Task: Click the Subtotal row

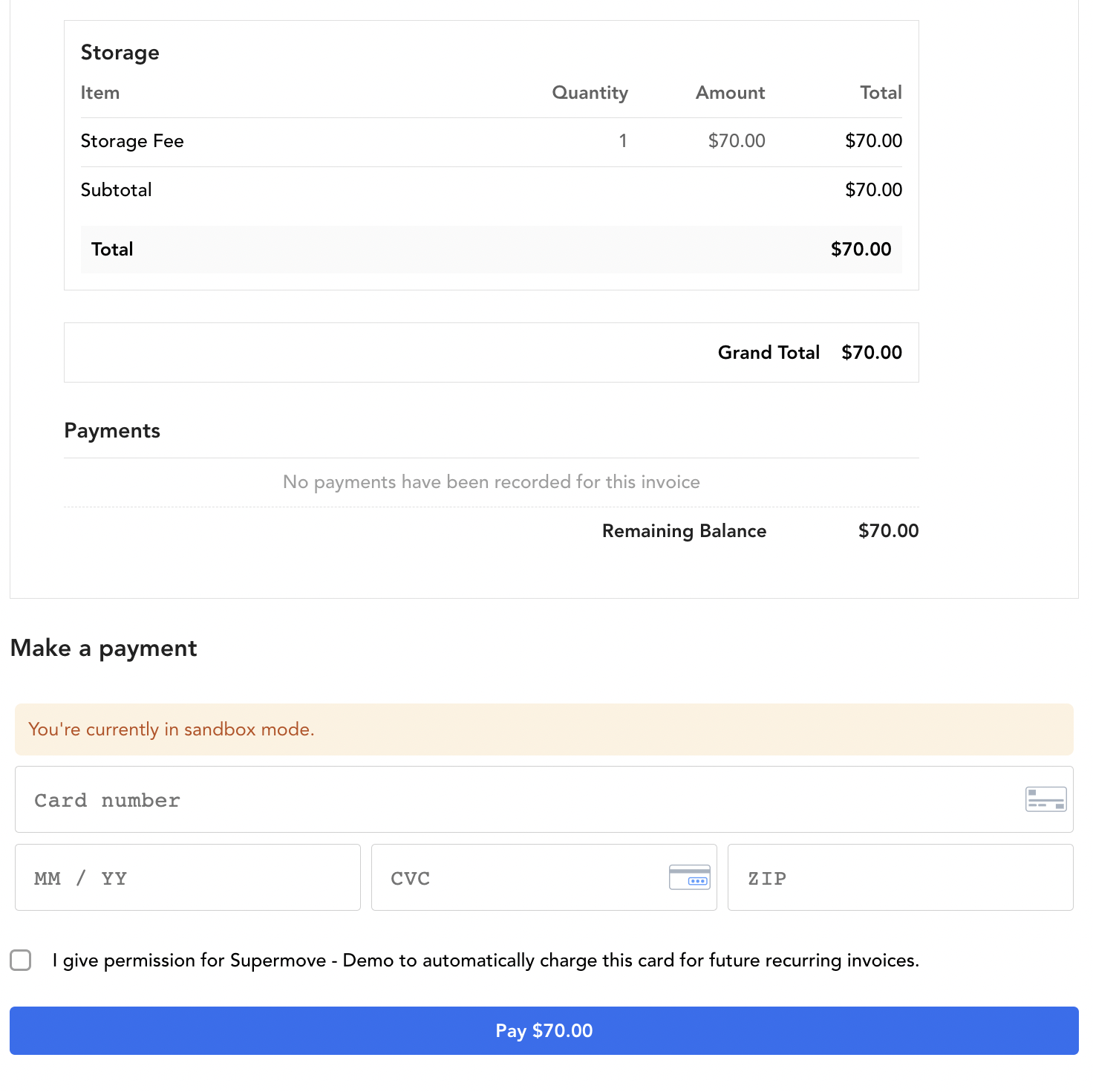Action: tap(492, 190)
